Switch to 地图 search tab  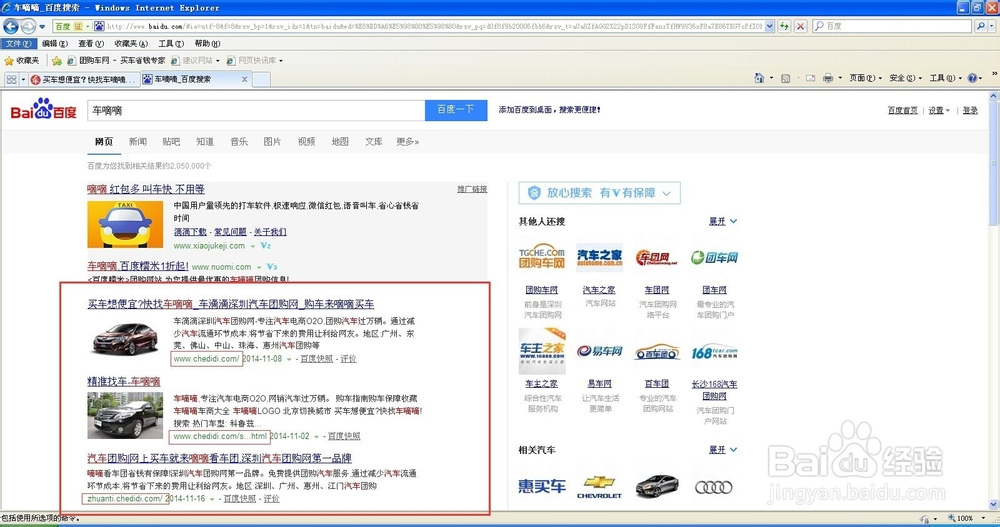340,142
